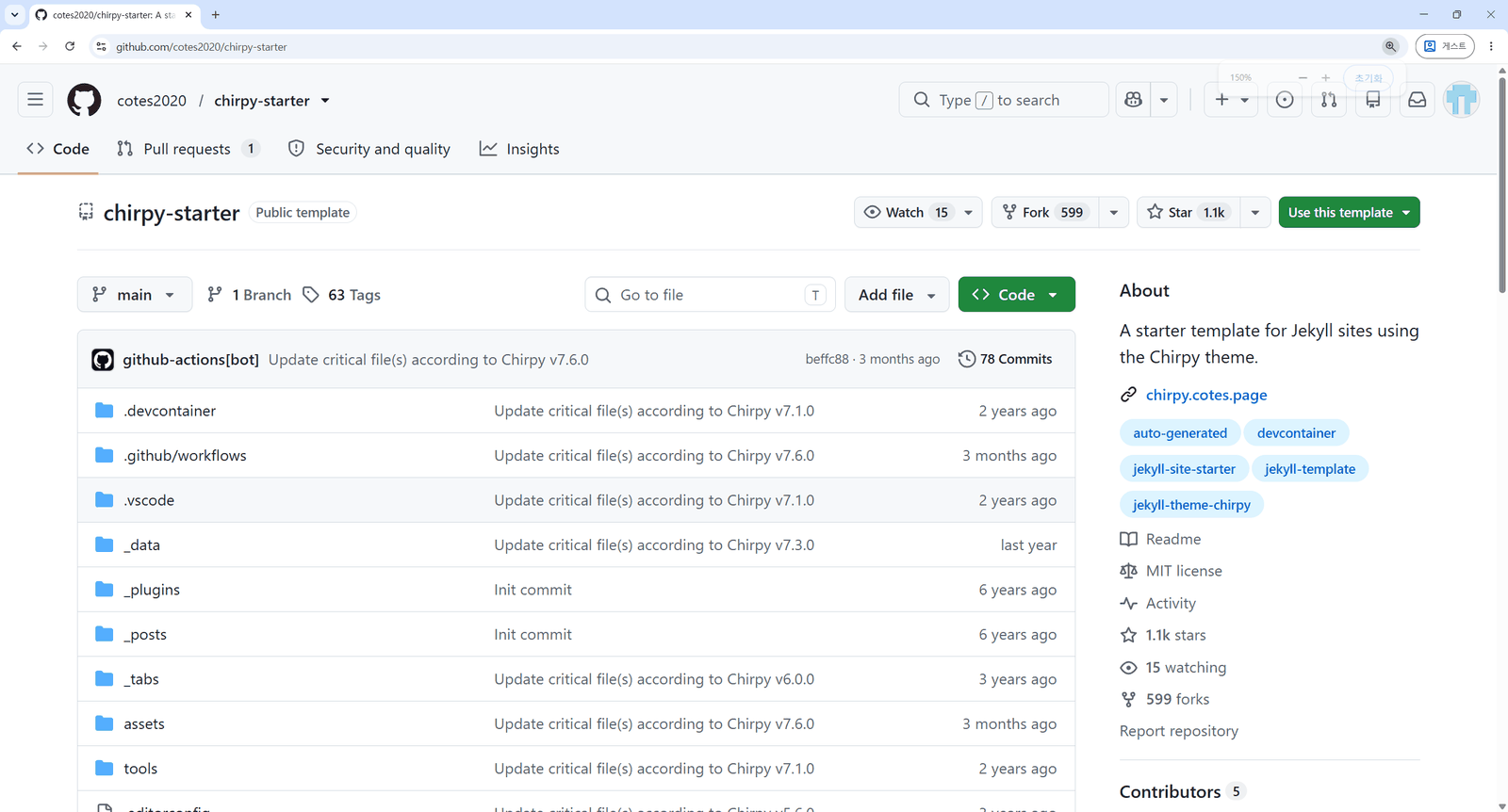
Task: Open the auto-generated topic tag
Action: (1180, 433)
